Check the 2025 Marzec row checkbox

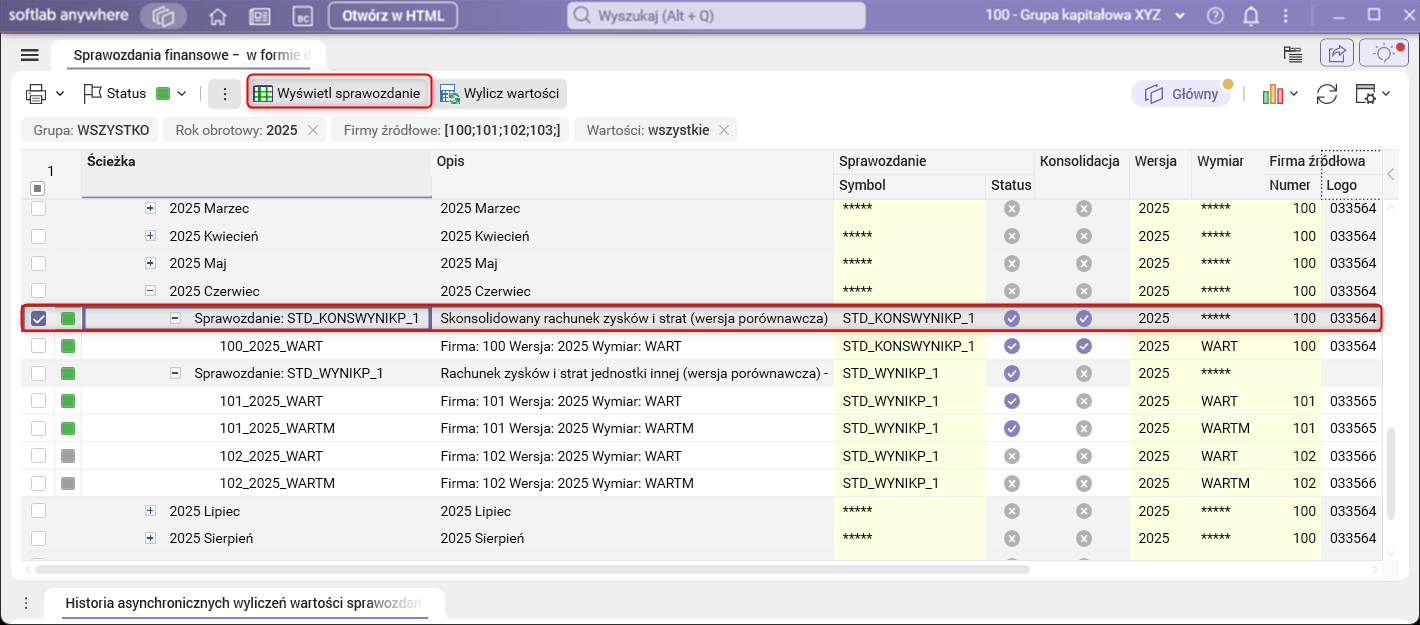click(38, 209)
